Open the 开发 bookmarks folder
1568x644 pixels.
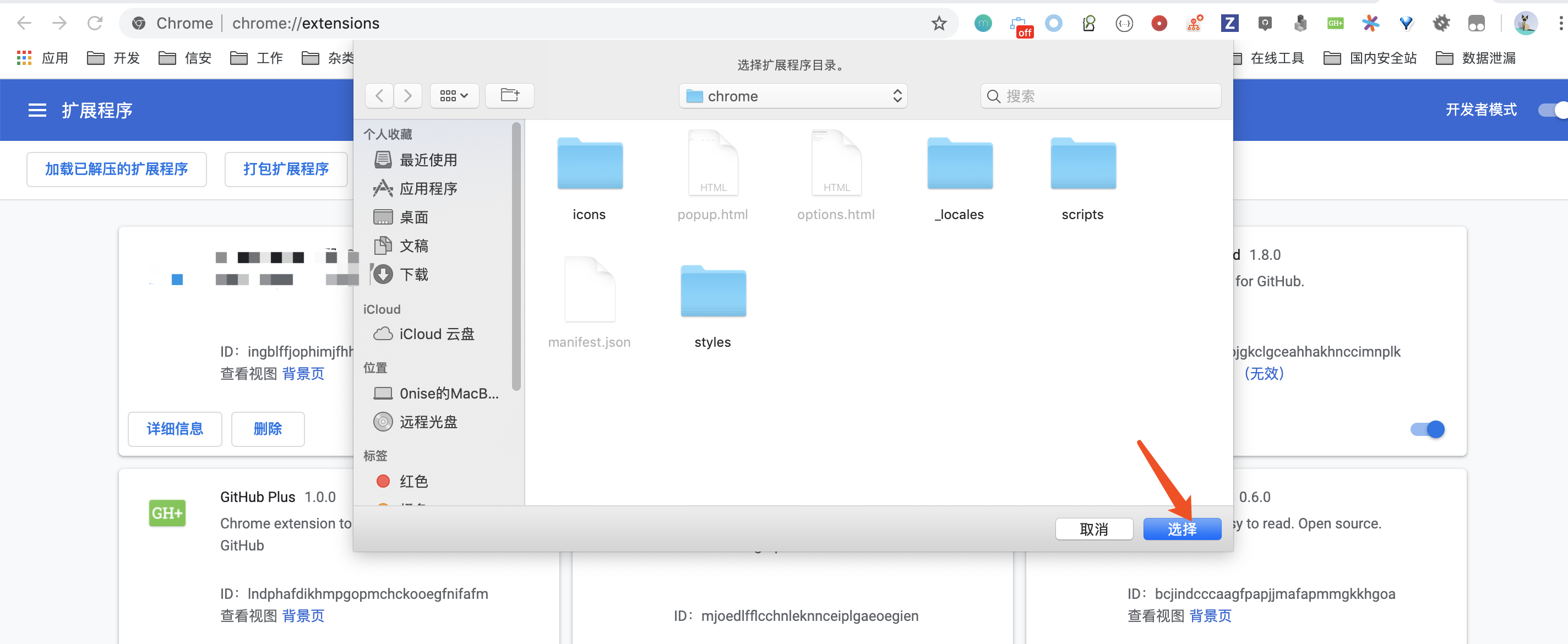pos(114,58)
